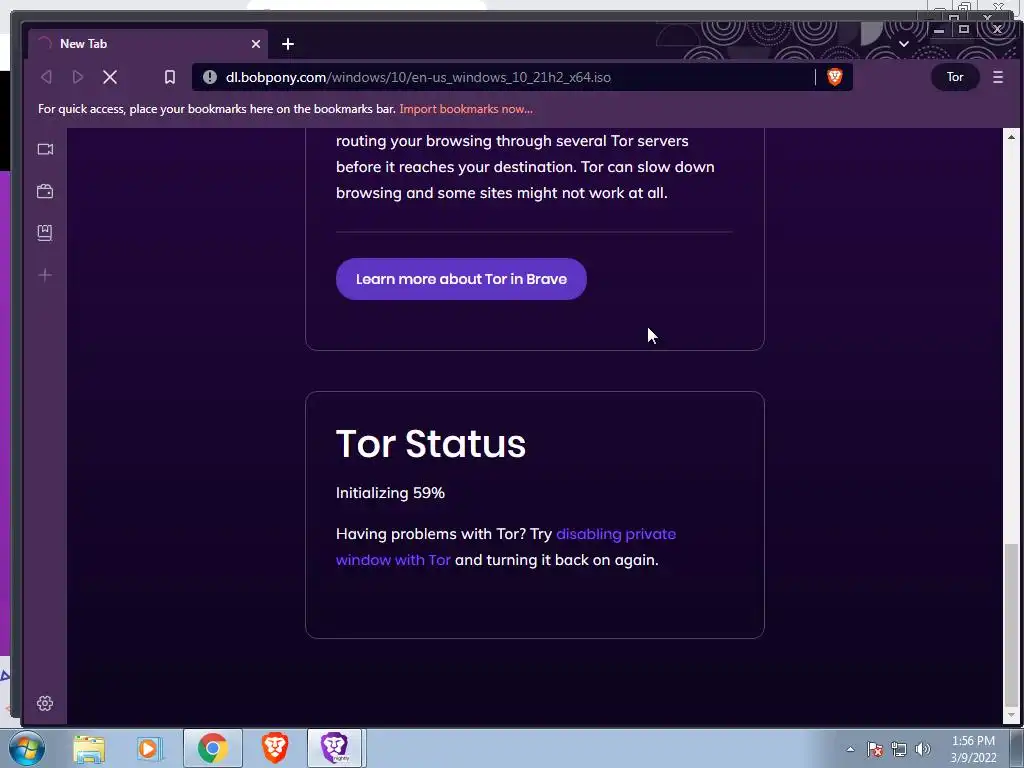Open Brave Talk video icon in the sidebar

[x=45, y=150]
